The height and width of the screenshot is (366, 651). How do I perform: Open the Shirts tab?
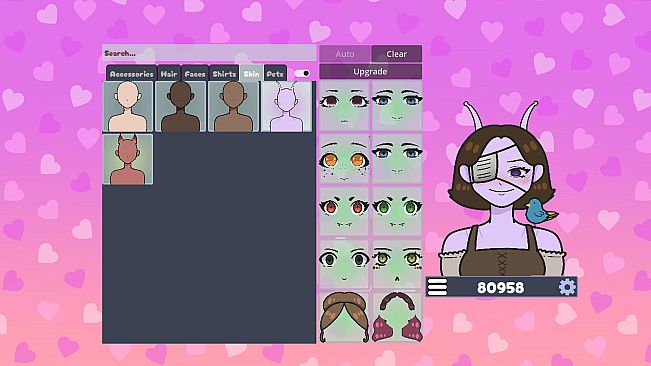pos(224,73)
